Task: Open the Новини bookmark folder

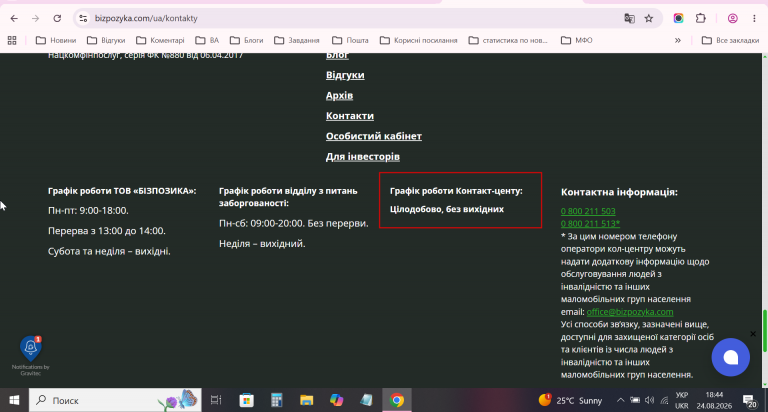Action: [x=56, y=40]
